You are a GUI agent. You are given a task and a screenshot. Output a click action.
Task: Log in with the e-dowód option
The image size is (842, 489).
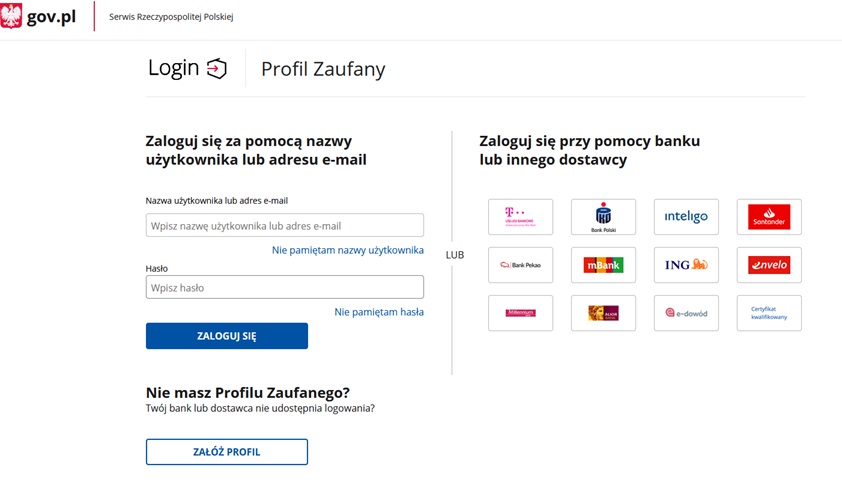pyautogui.click(x=686, y=313)
